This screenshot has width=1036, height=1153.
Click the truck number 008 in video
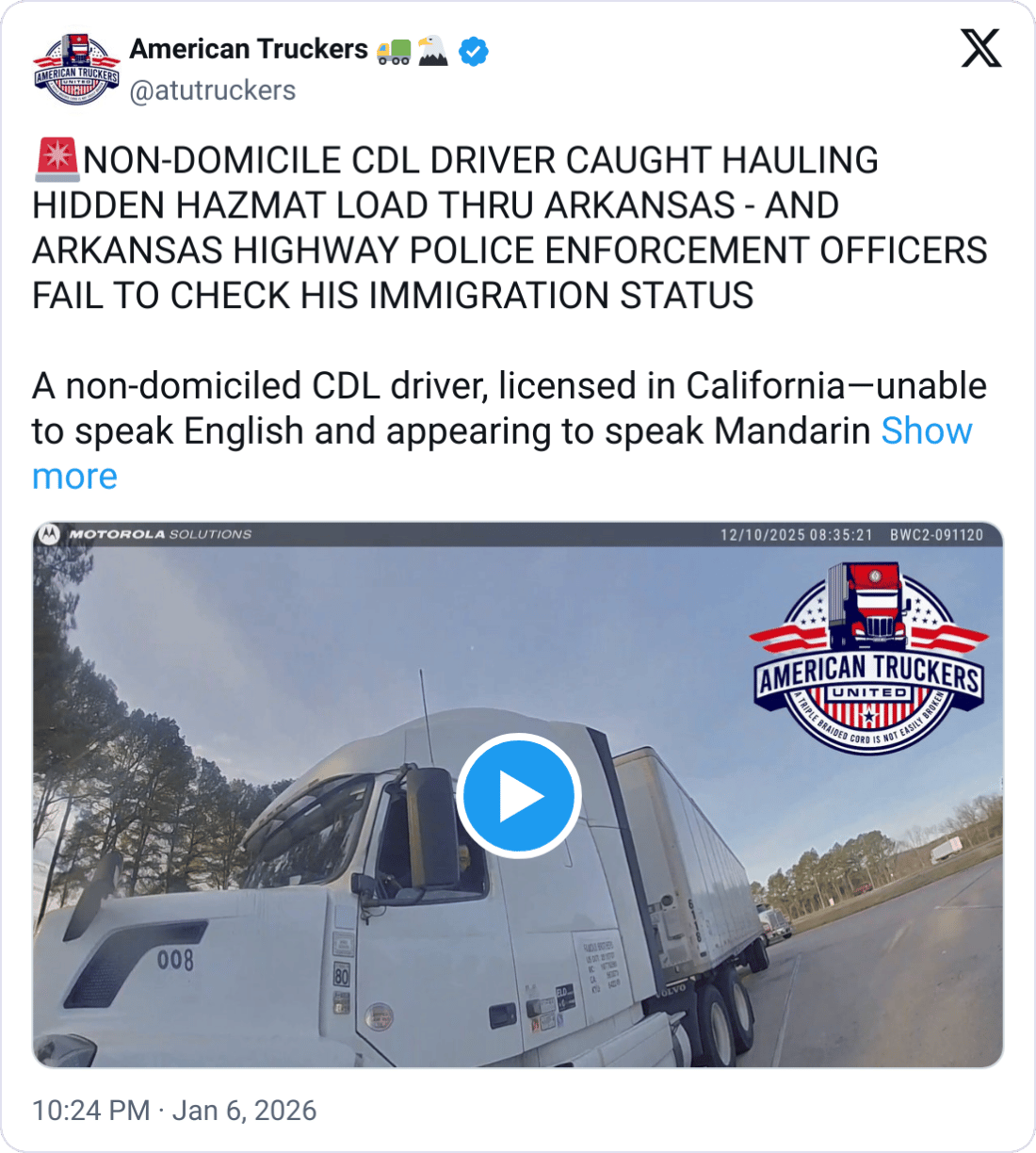[175, 960]
